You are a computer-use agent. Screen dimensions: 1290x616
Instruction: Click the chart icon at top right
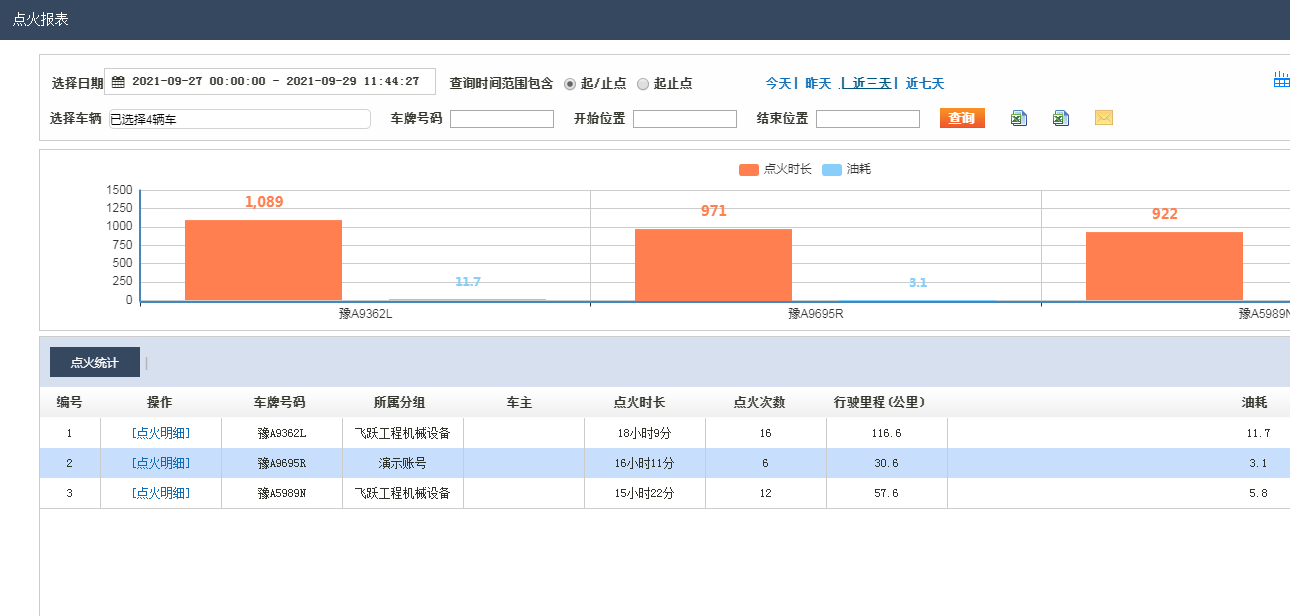(1281, 81)
